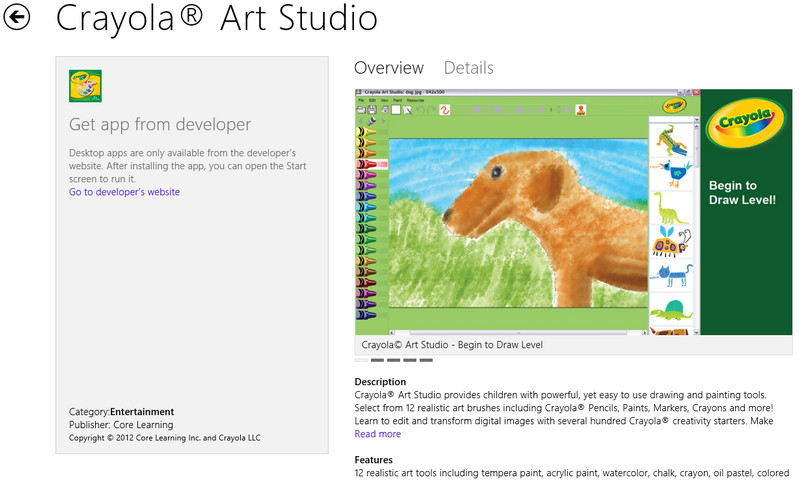Click the Entertainment category label

142,411
